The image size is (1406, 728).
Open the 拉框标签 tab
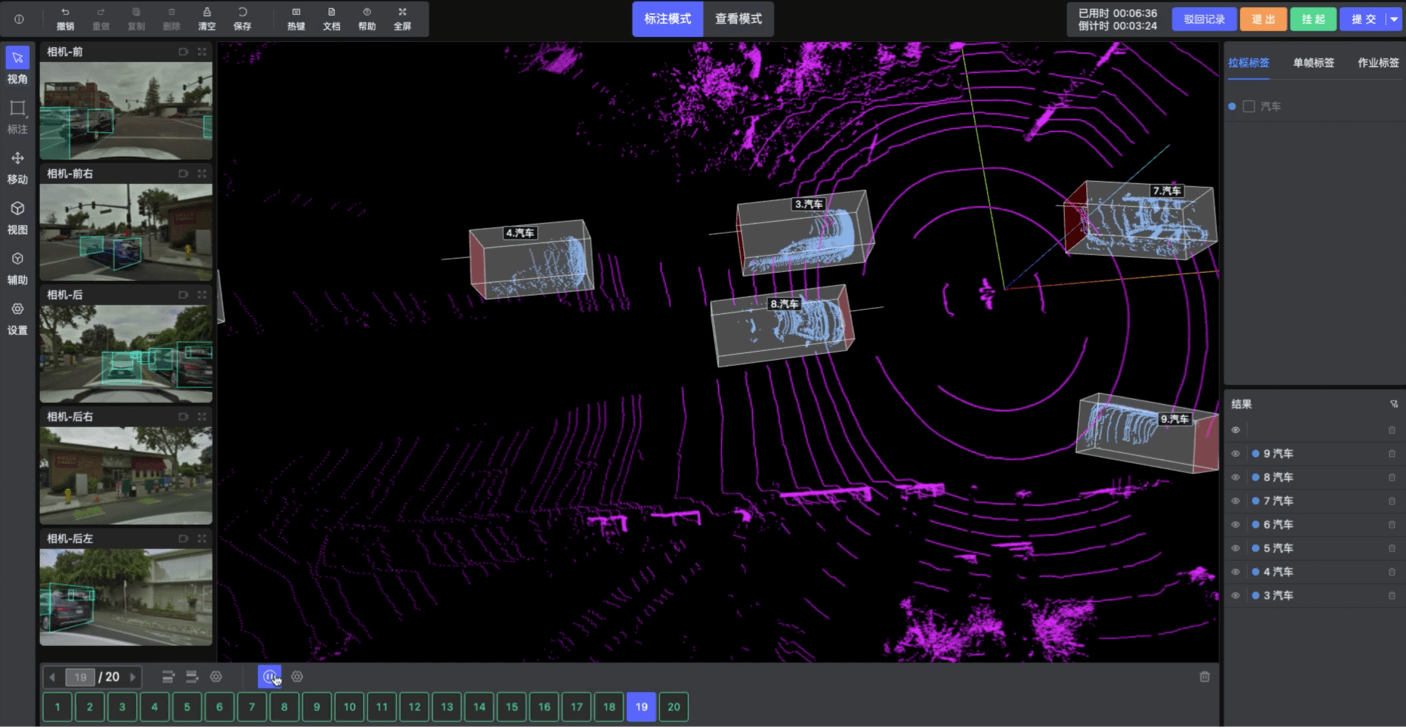click(1249, 62)
